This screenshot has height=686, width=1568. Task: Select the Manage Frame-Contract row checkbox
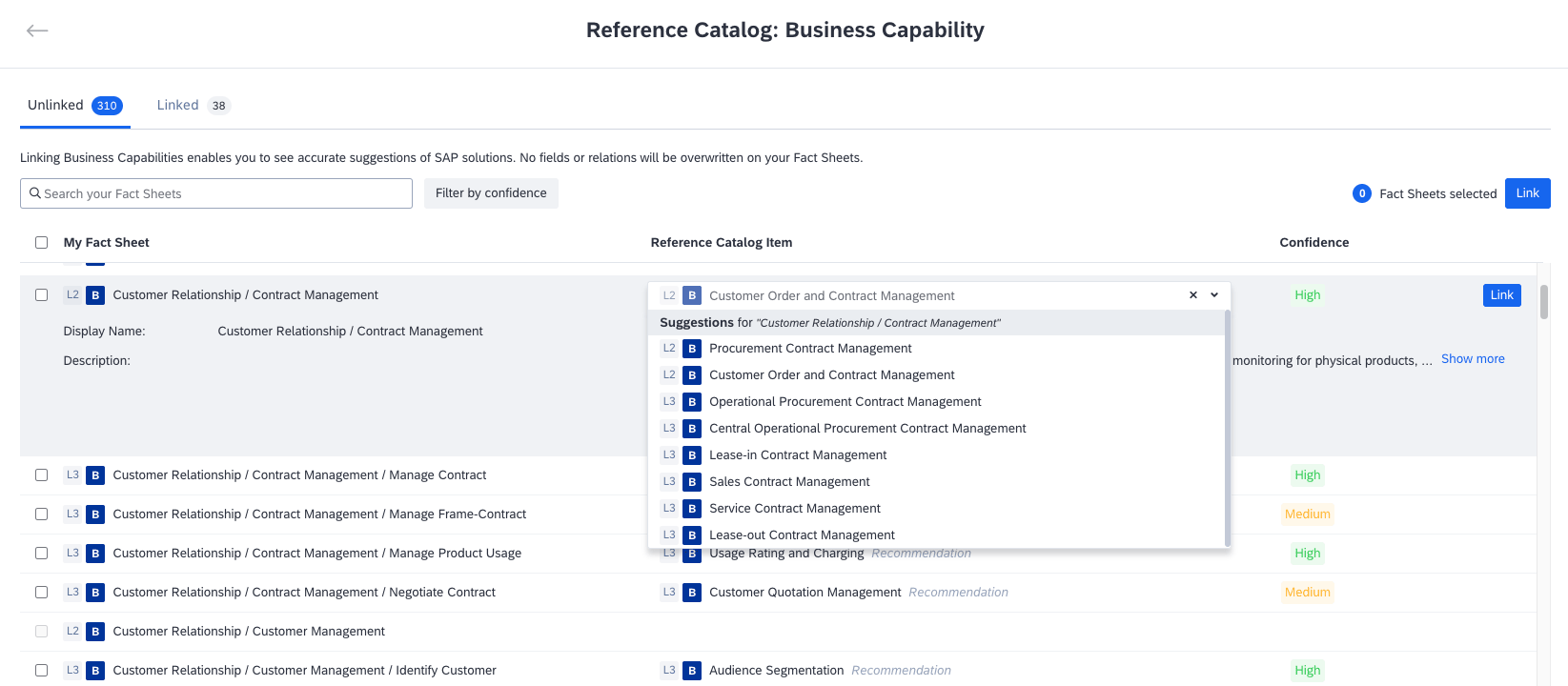coord(41,514)
